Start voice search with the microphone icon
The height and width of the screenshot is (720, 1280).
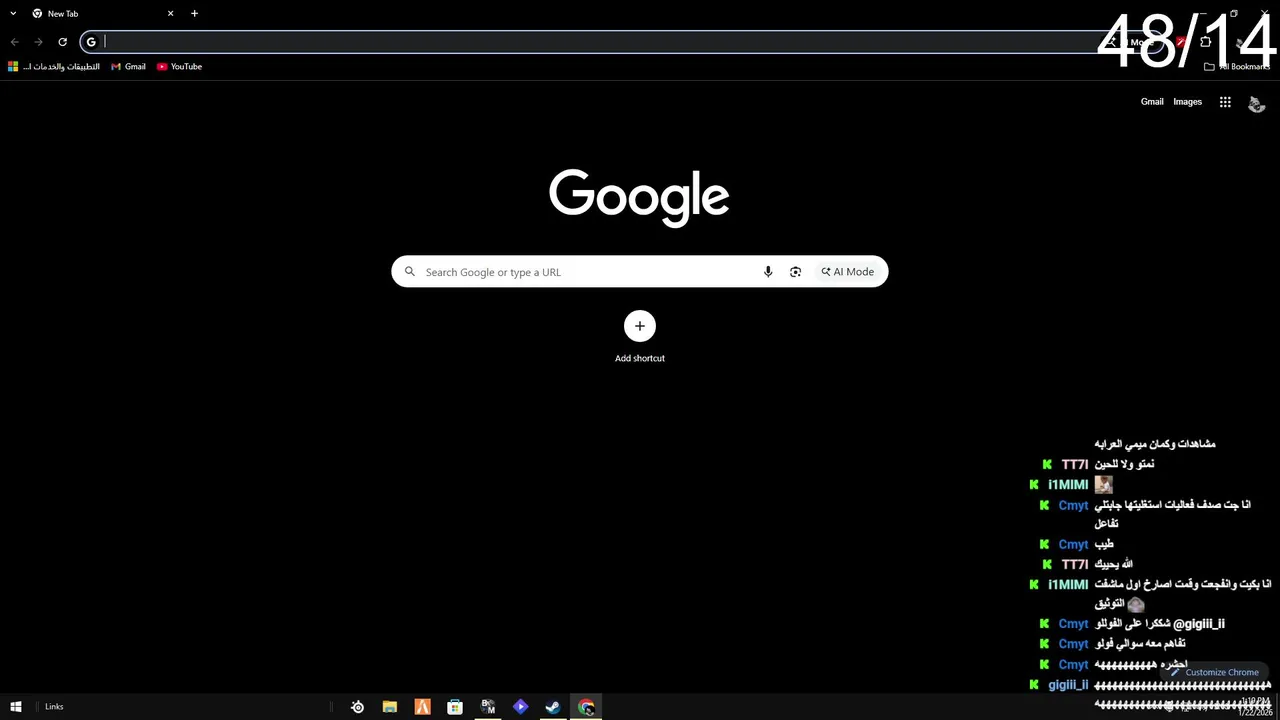coord(768,272)
